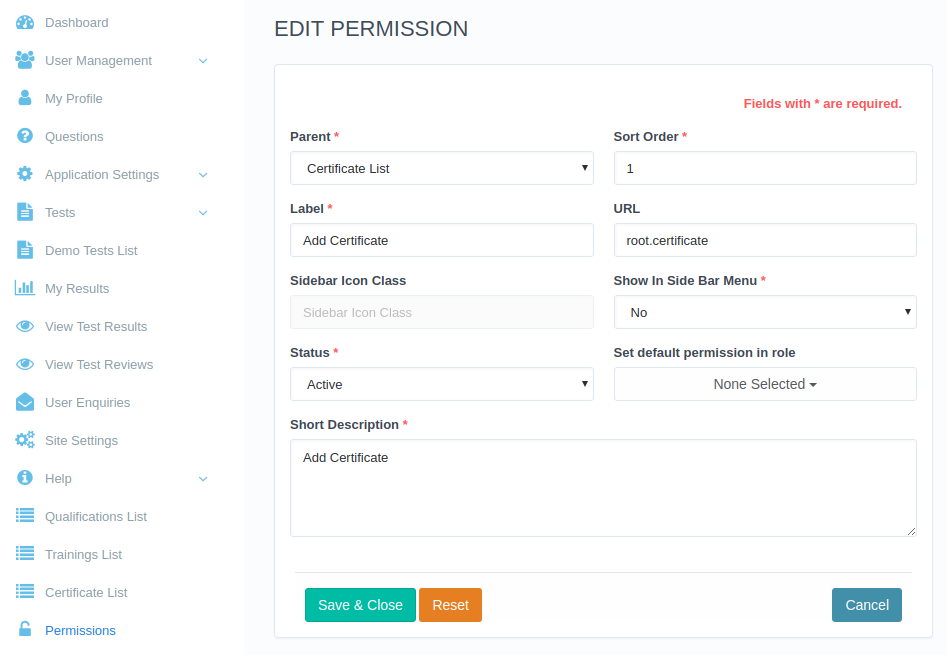Open the None Selected role multiselect
This screenshot has width=947, height=655.
tap(765, 384)
